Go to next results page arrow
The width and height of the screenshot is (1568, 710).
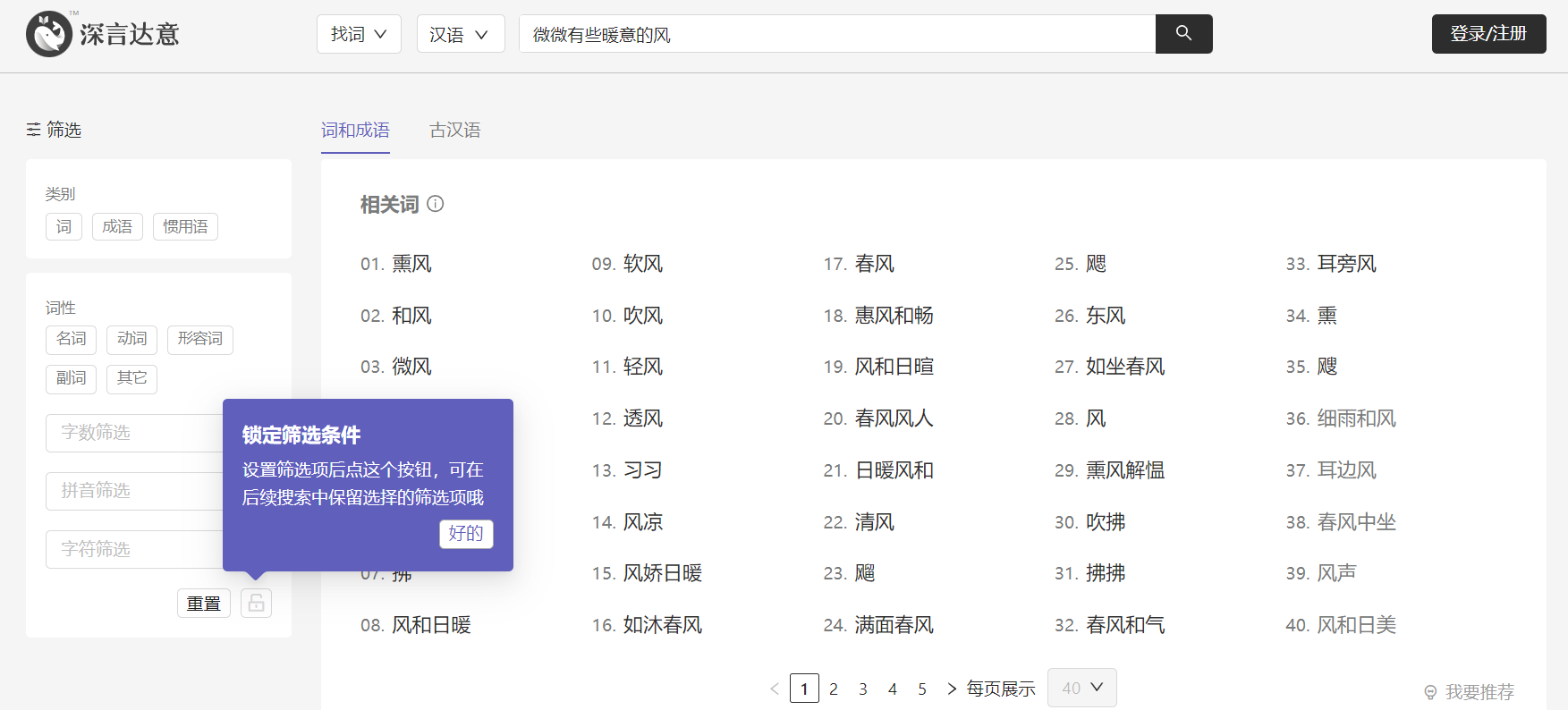pos(952,689)
